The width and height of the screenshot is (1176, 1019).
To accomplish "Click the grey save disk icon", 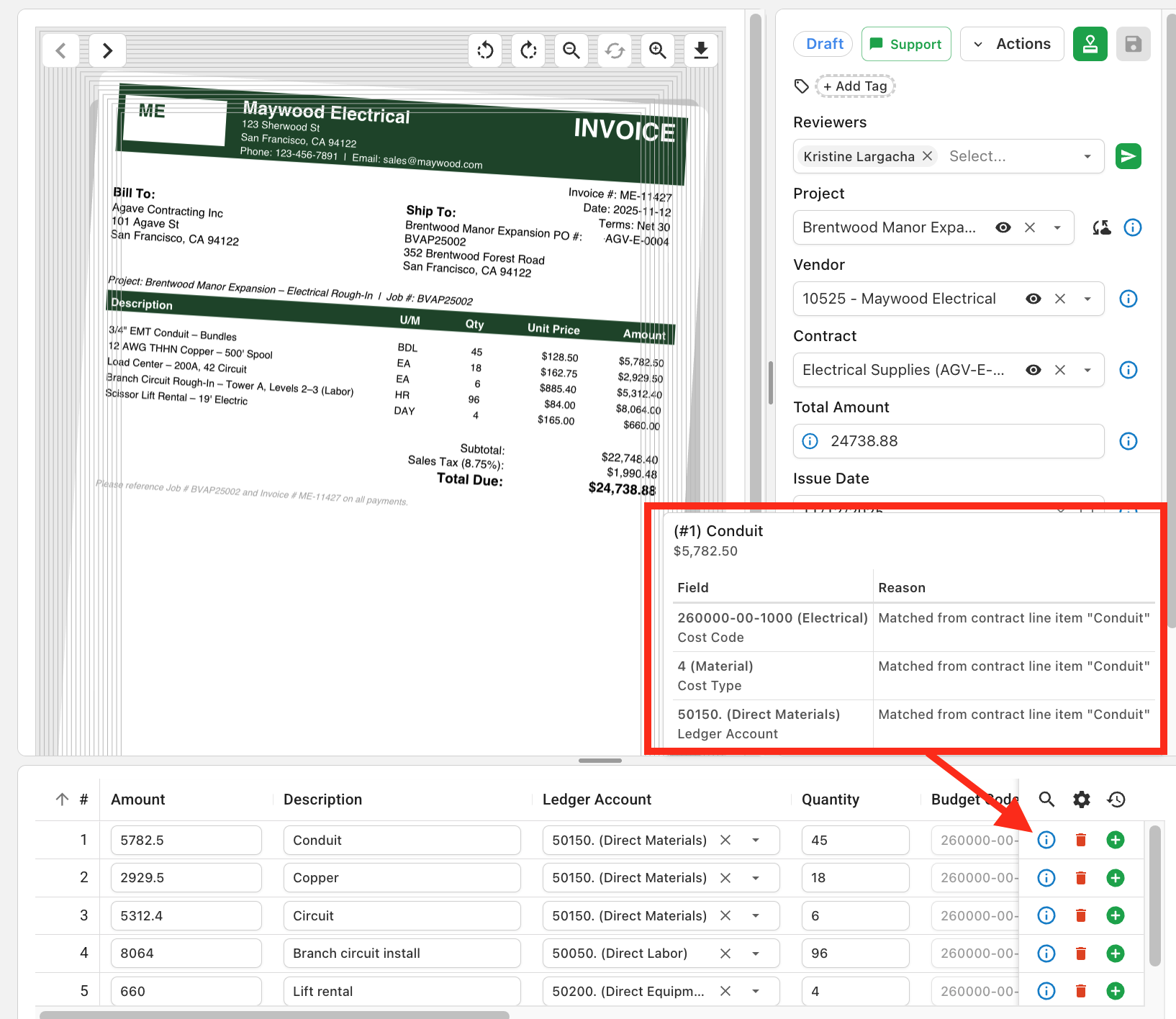I will 1134,44.
